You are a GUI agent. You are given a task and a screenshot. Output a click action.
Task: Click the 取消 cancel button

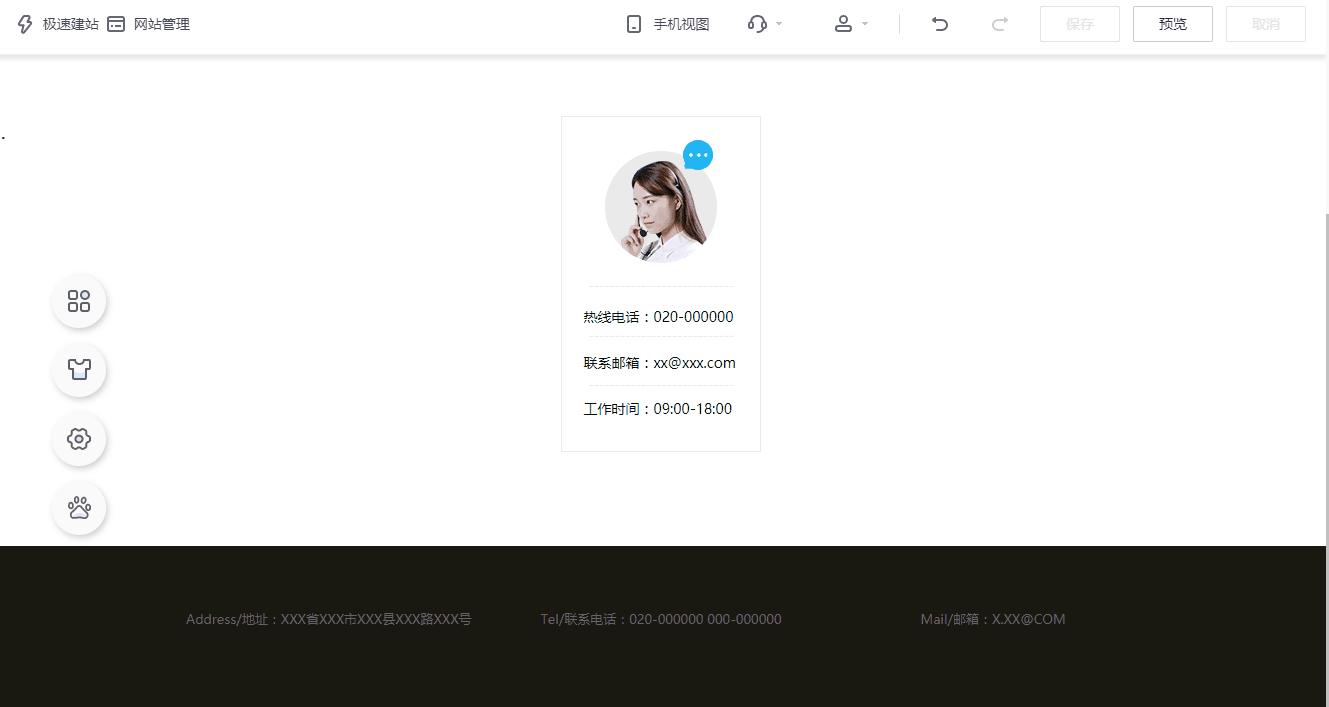1266,24
